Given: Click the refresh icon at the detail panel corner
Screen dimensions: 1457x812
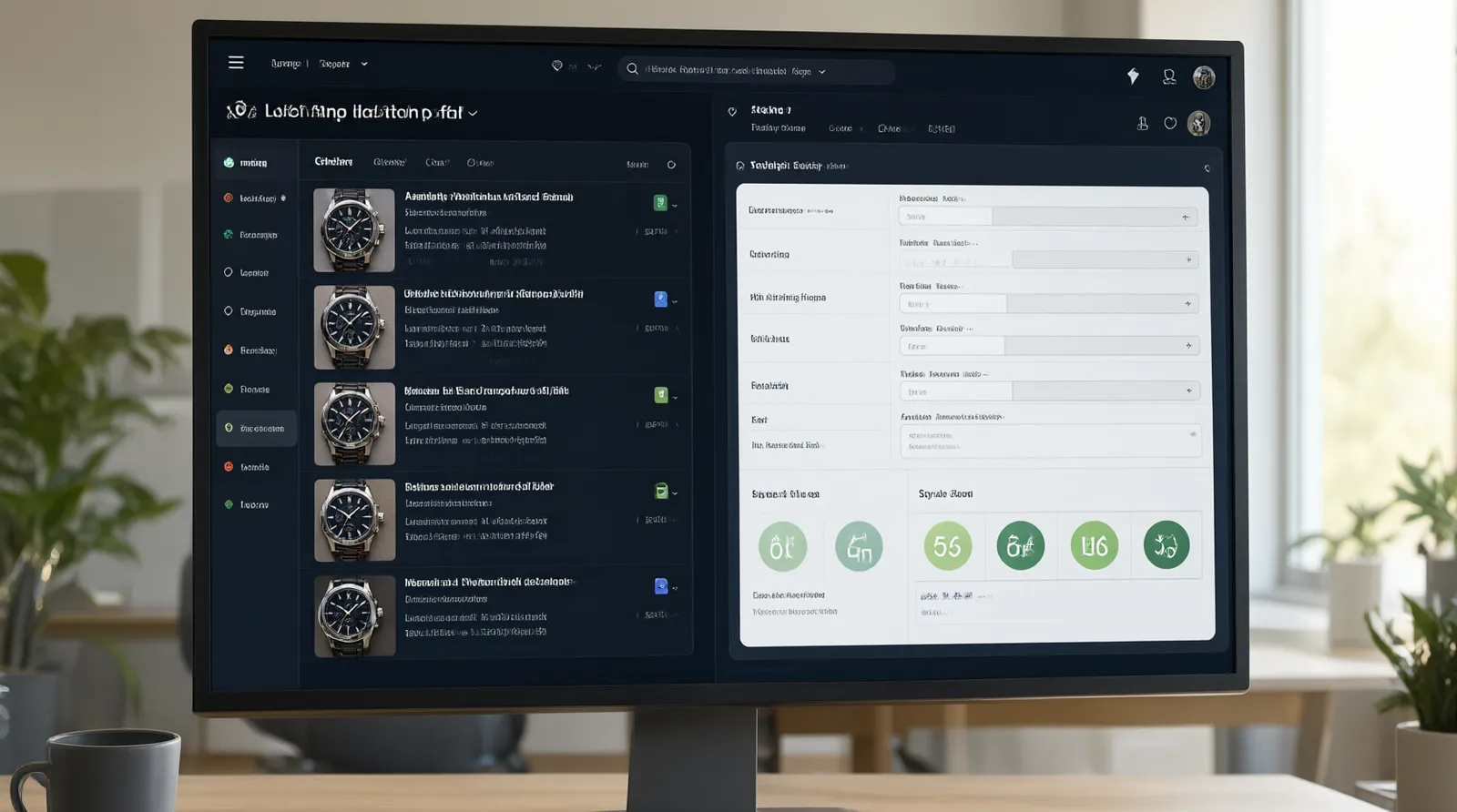Looking at the screenshot, I should click(x=1207, y=168).
